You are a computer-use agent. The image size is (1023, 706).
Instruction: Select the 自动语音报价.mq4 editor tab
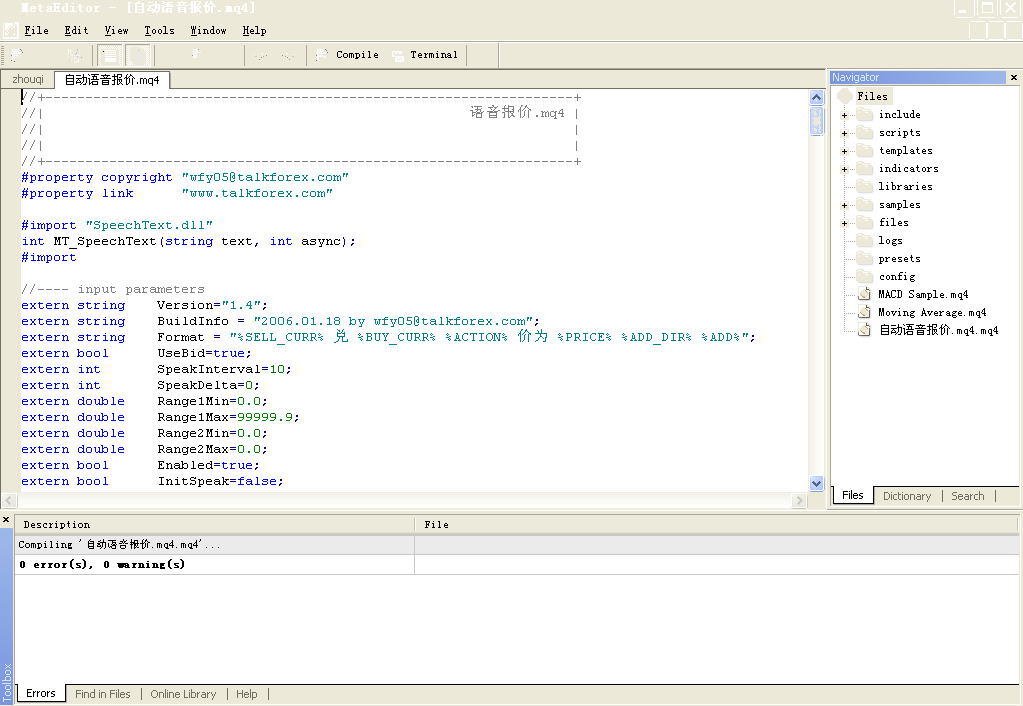(x=112, y=80)
